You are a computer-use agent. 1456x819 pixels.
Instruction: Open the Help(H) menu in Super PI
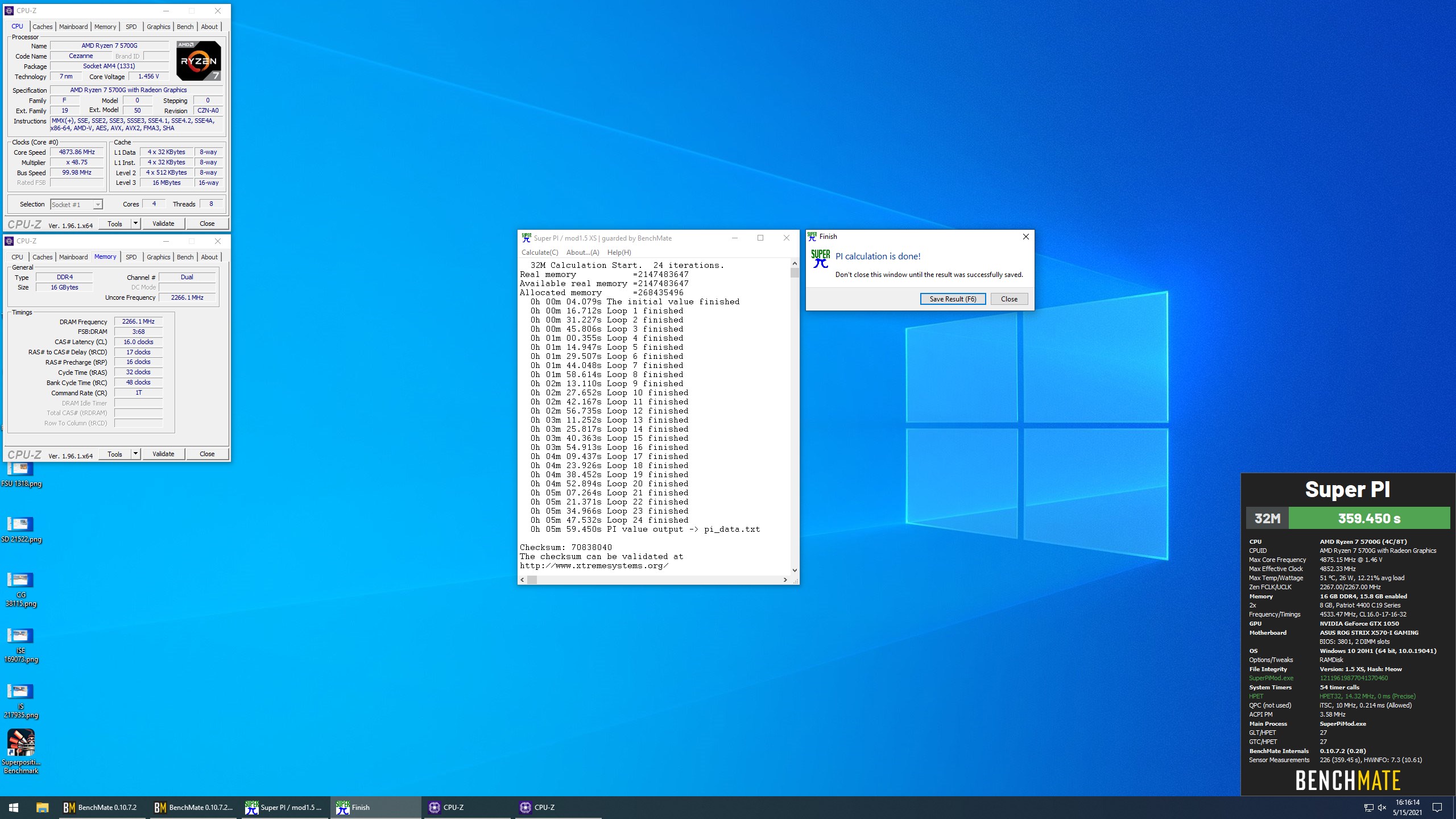619,253
